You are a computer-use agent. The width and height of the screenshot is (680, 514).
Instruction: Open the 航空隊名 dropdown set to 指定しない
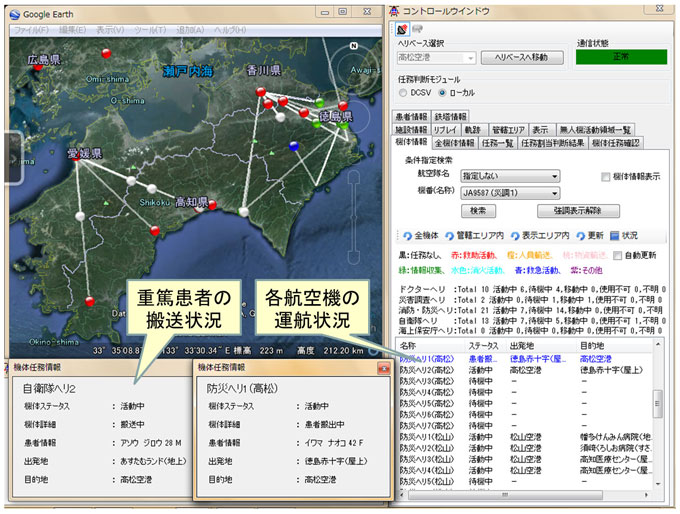pyautogui.click(x=510, y=176)
